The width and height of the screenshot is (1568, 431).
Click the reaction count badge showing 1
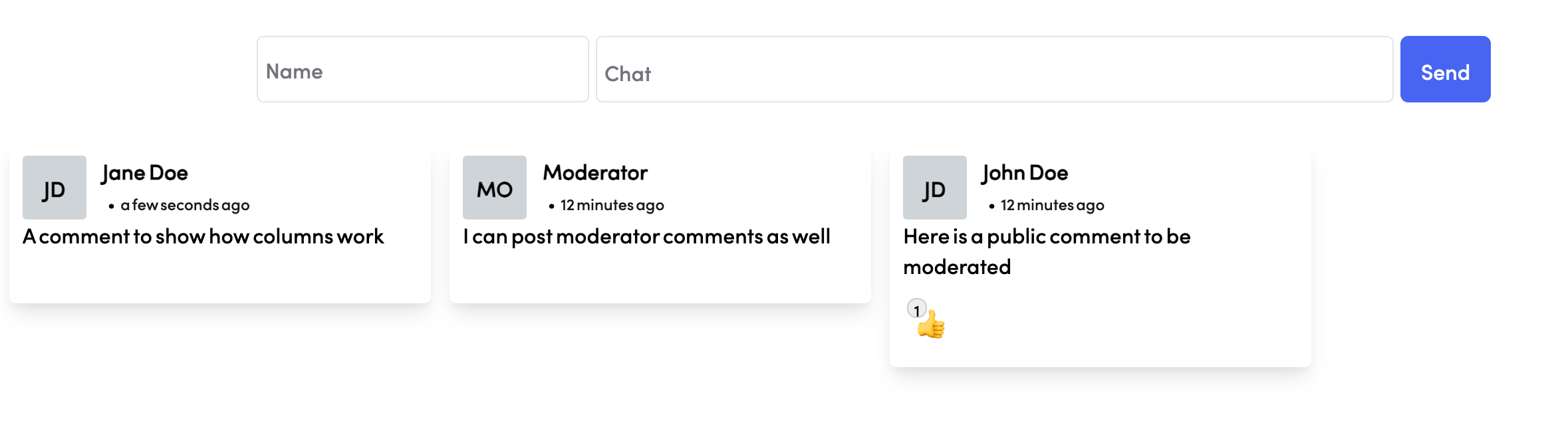(916, 309)
